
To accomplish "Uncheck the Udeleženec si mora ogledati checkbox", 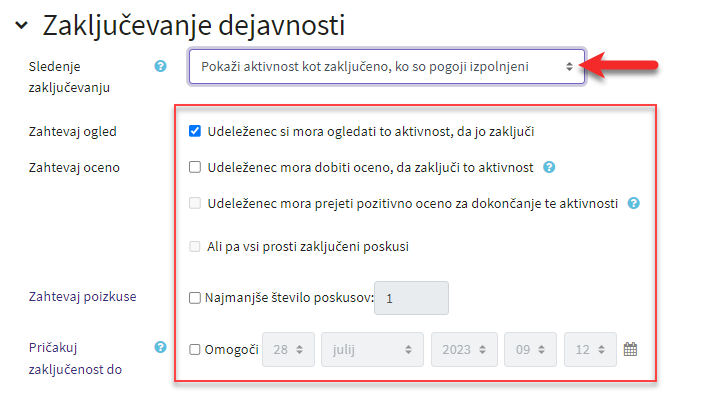I will 195,131.
